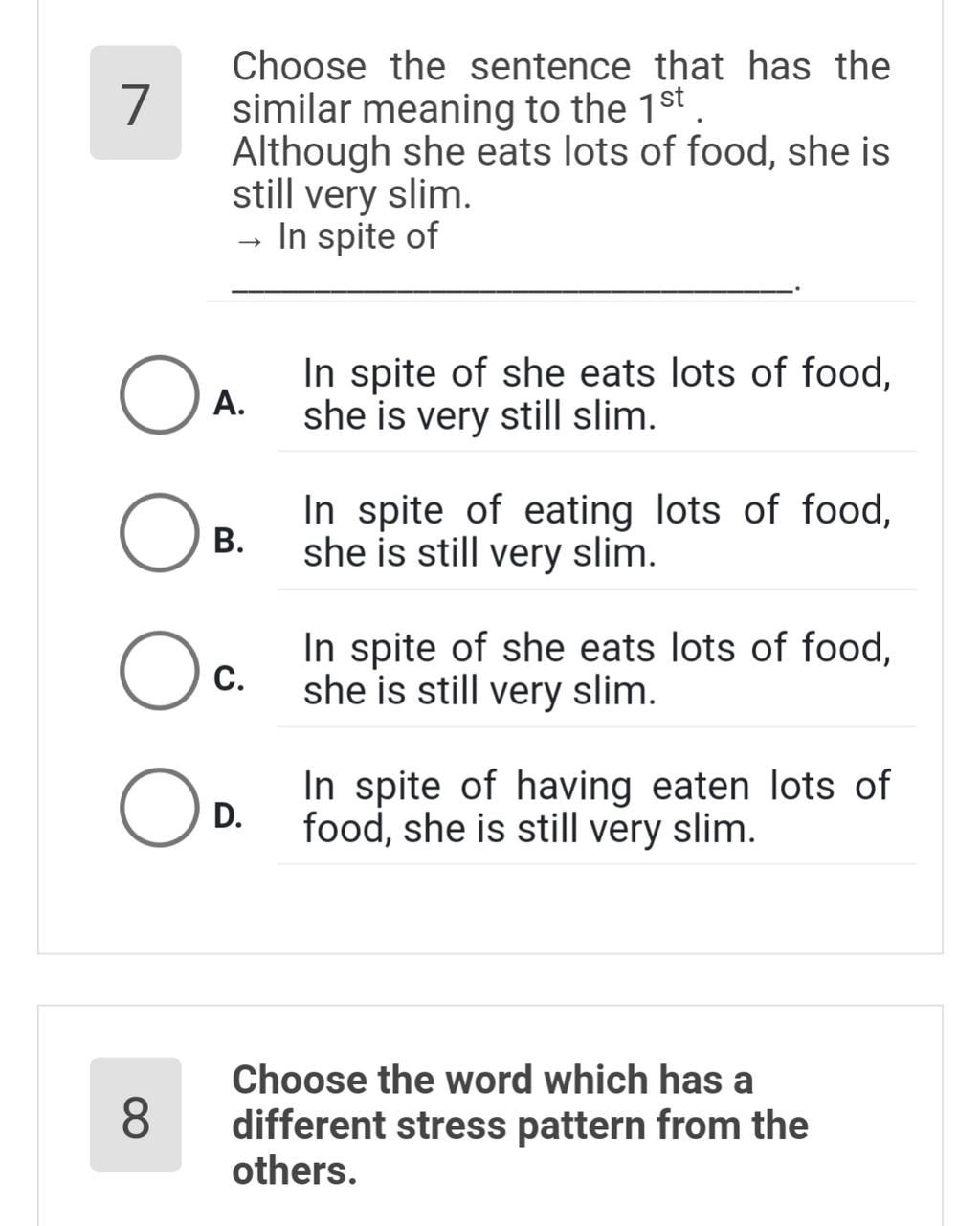Click the question 7 number badge
The height and width of the screenshot is (1226, 980).
[x=136, y=102]
